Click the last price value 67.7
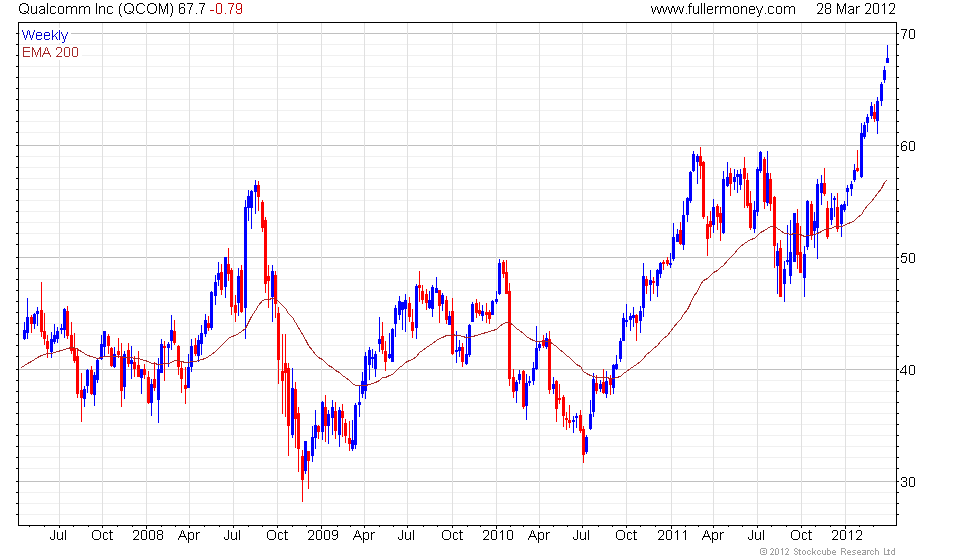Image resolution: width=980 pixels, height=560 pixels. click(x=192, y=9)
